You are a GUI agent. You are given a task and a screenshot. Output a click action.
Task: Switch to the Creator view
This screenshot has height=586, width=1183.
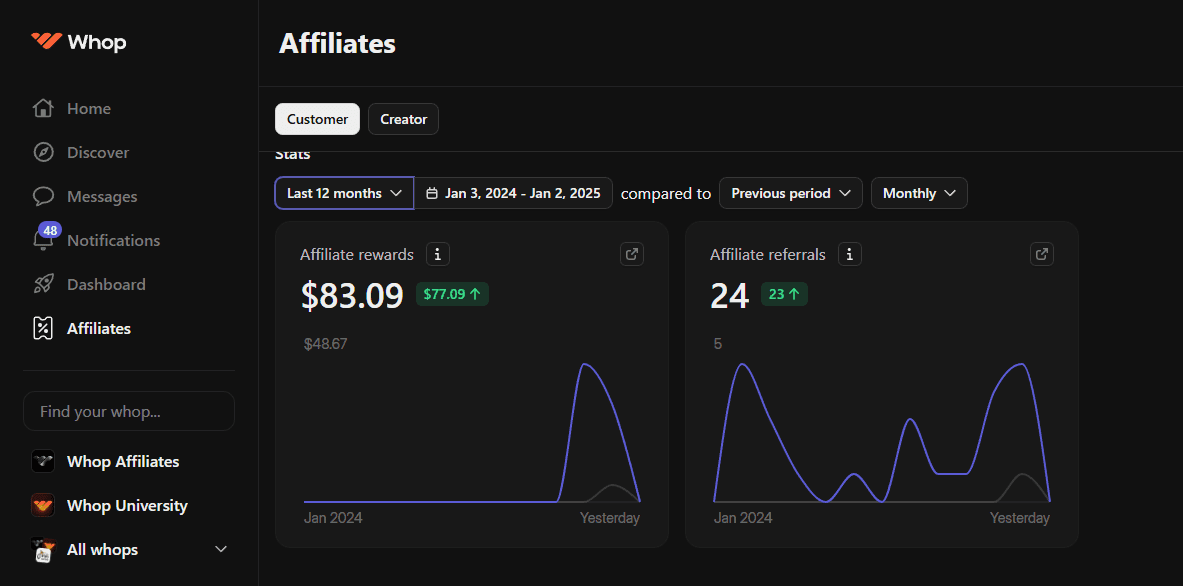[x=403, y=118]
